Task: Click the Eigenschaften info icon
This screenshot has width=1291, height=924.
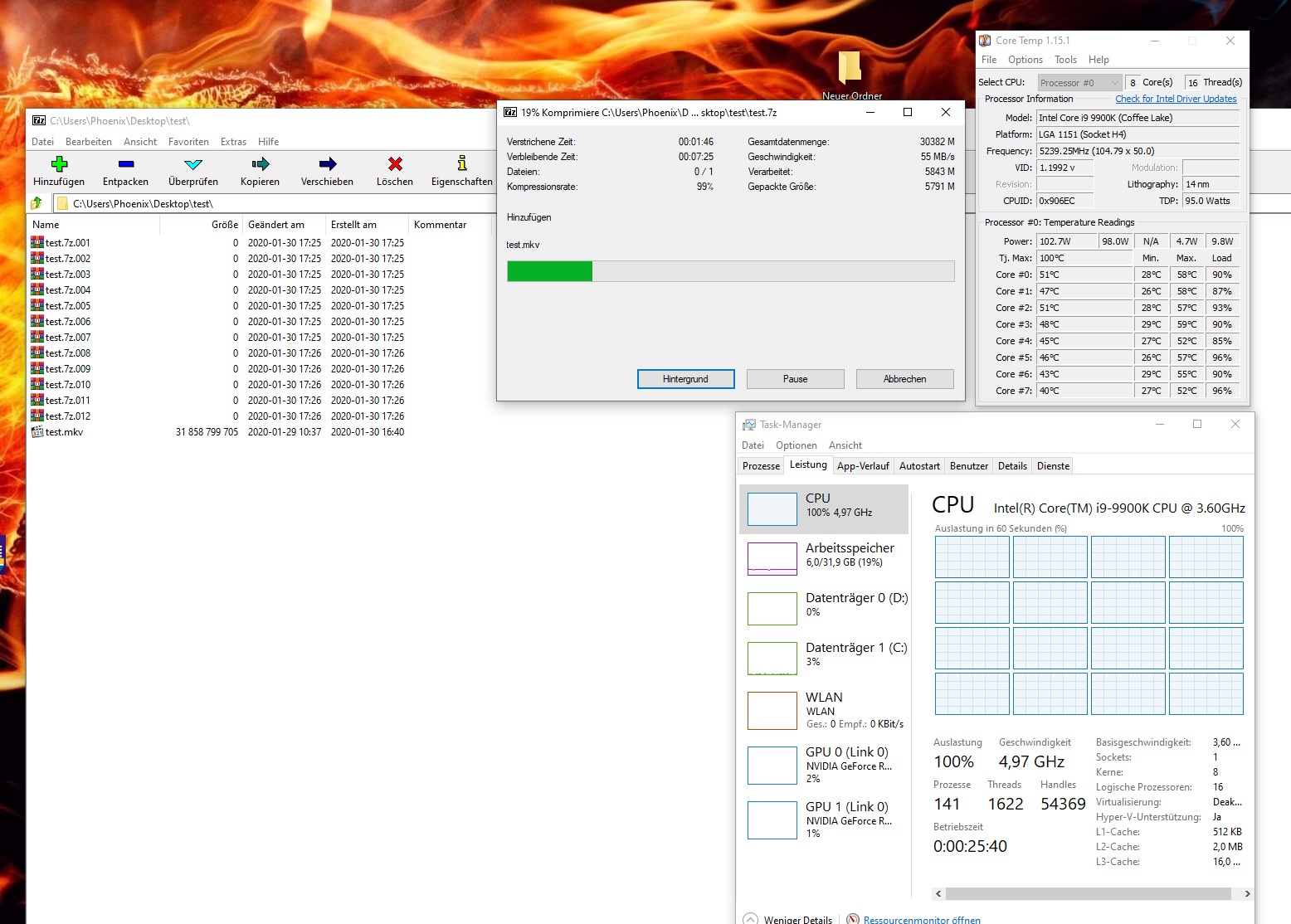Action: tap(462, 163)
